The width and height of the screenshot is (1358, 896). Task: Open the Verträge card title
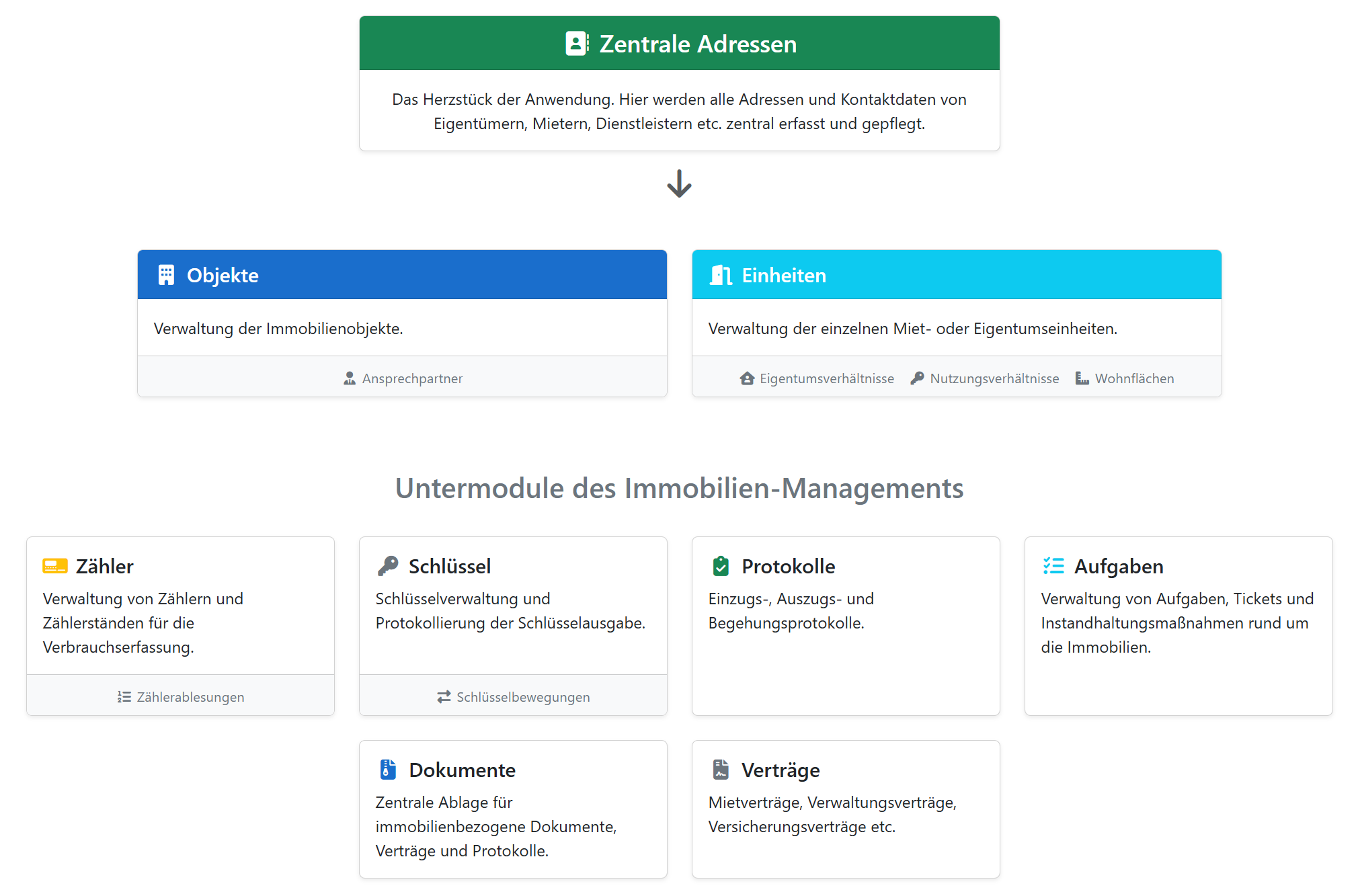[781, 770]
